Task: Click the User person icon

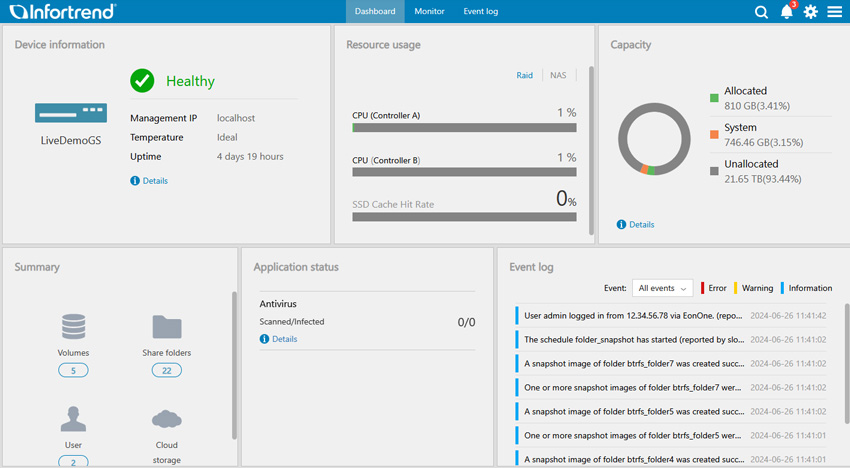Action: tap(73, 419)
